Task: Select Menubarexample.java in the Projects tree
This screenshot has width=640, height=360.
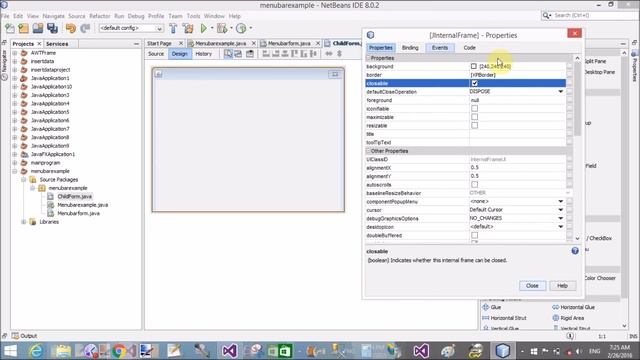Action: [82, 205]
